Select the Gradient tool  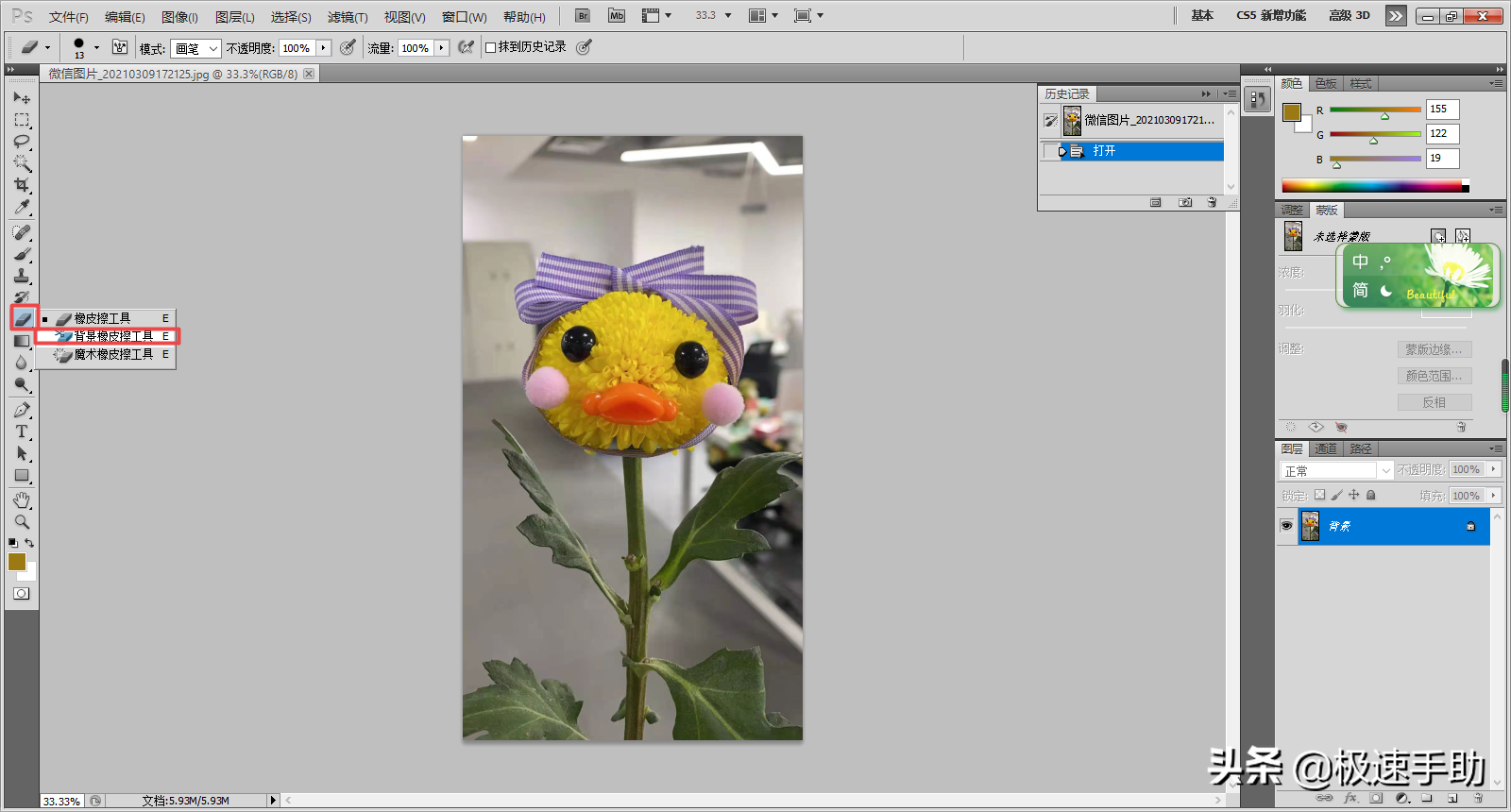click(x=22, y=341)
